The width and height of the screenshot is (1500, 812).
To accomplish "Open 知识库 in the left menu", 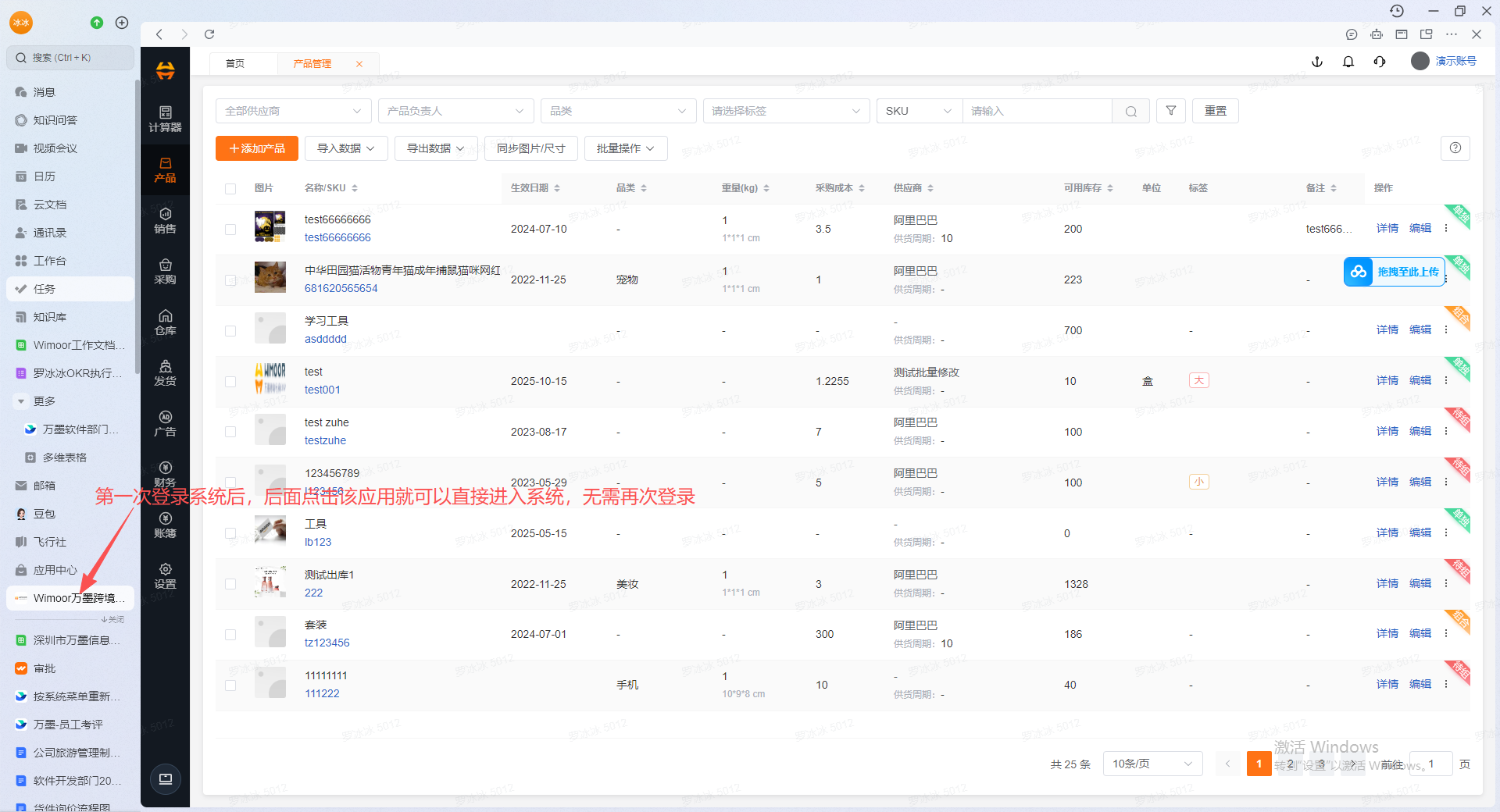I will (x=50, y=317).
